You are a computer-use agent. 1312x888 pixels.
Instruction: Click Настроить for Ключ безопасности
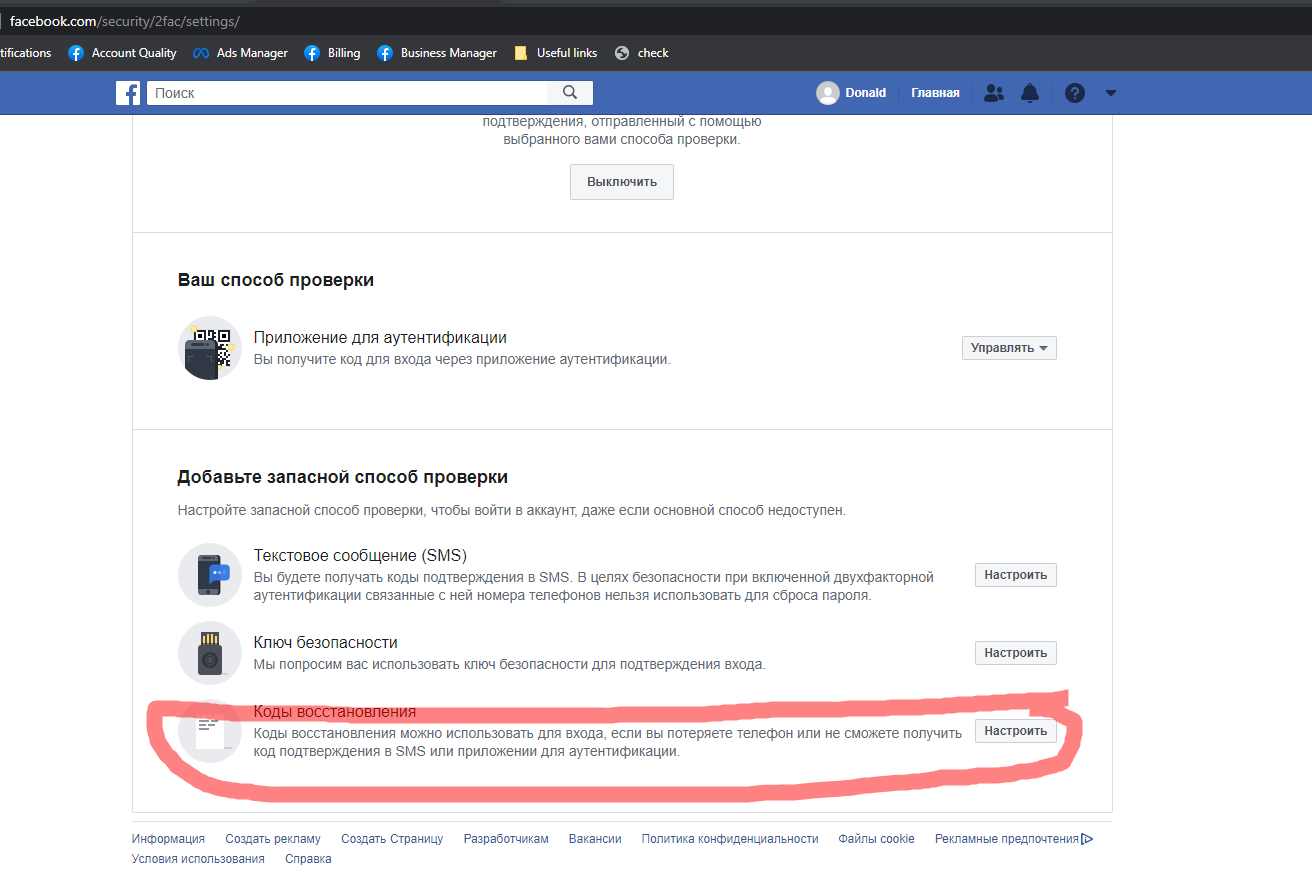click(1015, 653)
